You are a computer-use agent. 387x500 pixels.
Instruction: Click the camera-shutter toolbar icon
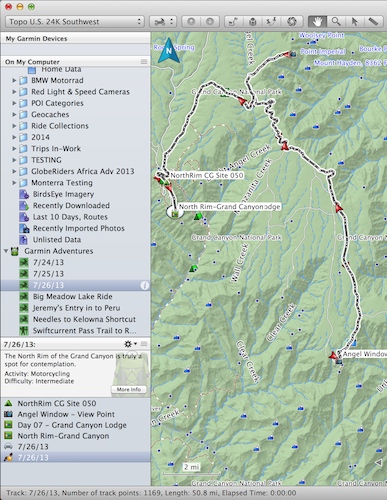point(292,22)
